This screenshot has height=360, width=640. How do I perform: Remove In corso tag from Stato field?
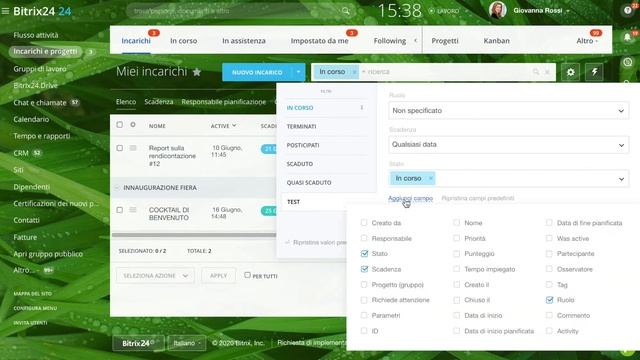tap(430, 178)
